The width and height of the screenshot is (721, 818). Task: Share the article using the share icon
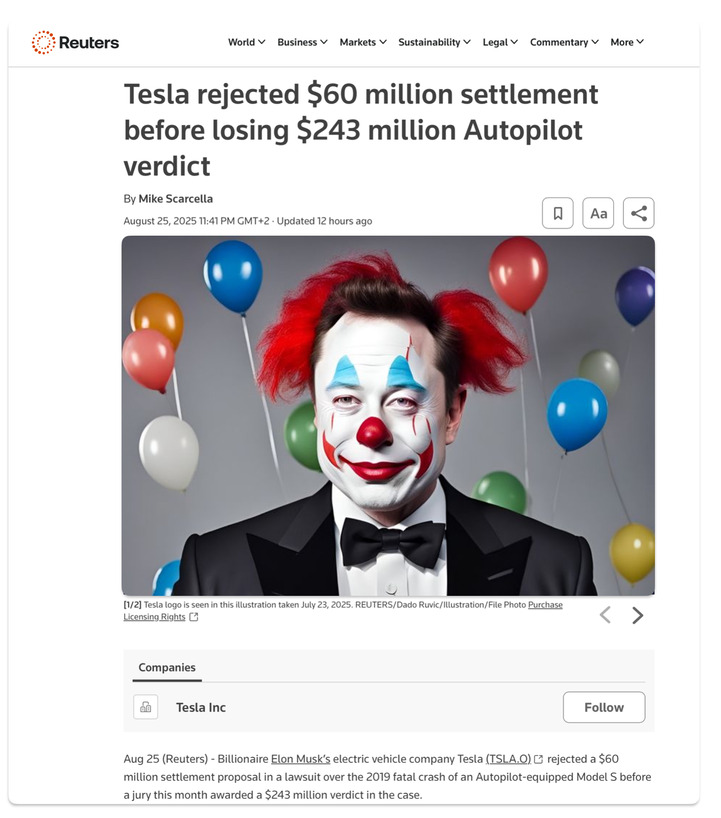tap(638, 213)
